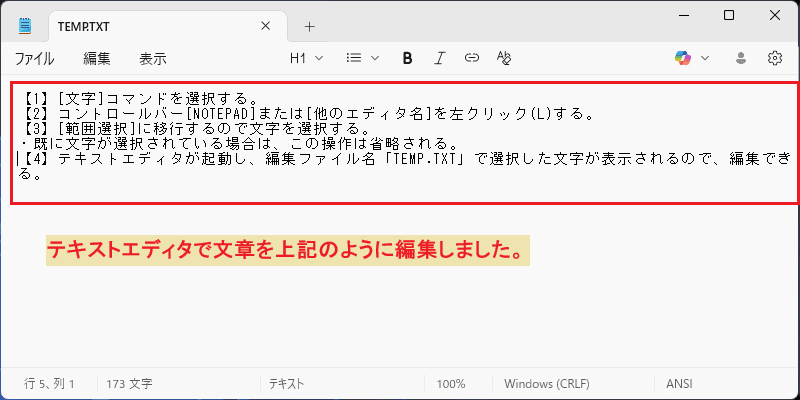The height and width of the screenshot is (400, 800).
Task: Expand the Copilot dropdown chevron
Action: pos(705,58)
